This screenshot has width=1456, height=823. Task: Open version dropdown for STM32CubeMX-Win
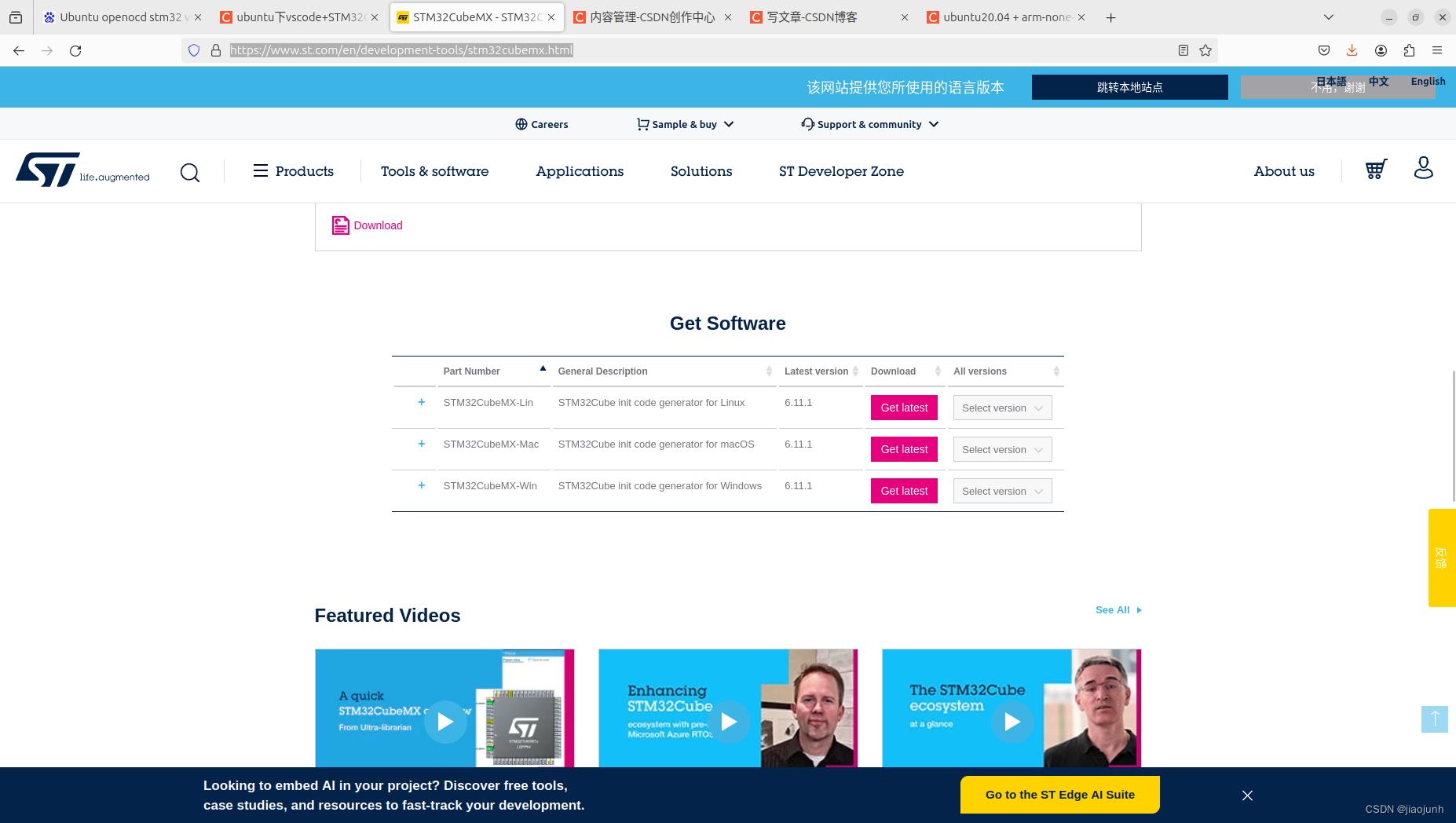1002,491
